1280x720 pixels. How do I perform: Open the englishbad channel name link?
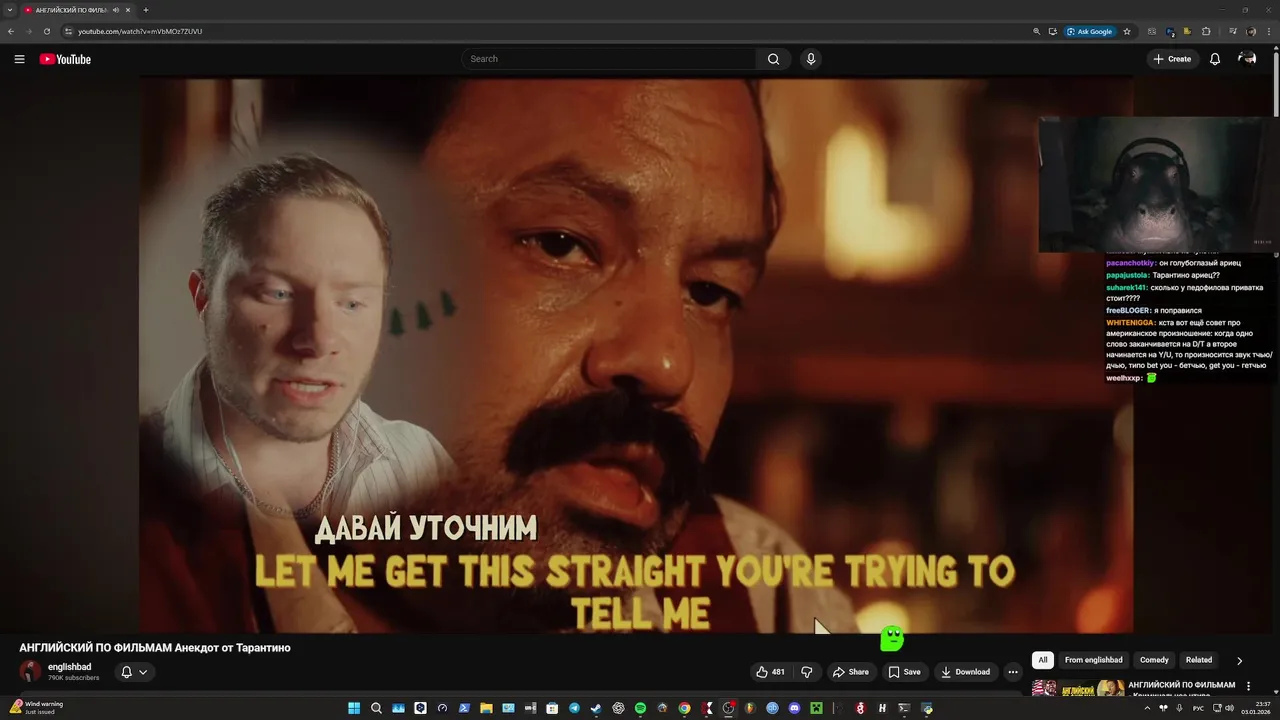point(70,667)
